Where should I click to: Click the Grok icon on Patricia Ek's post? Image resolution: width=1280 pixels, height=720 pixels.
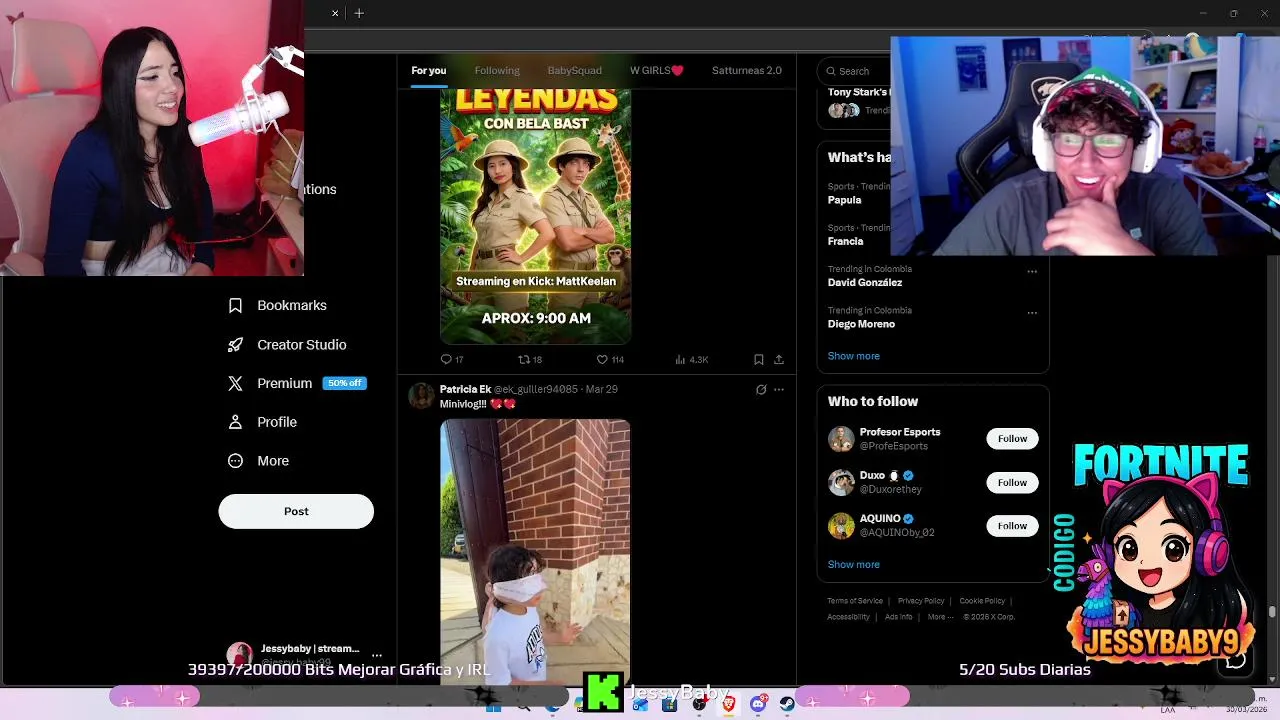point(761,389)
